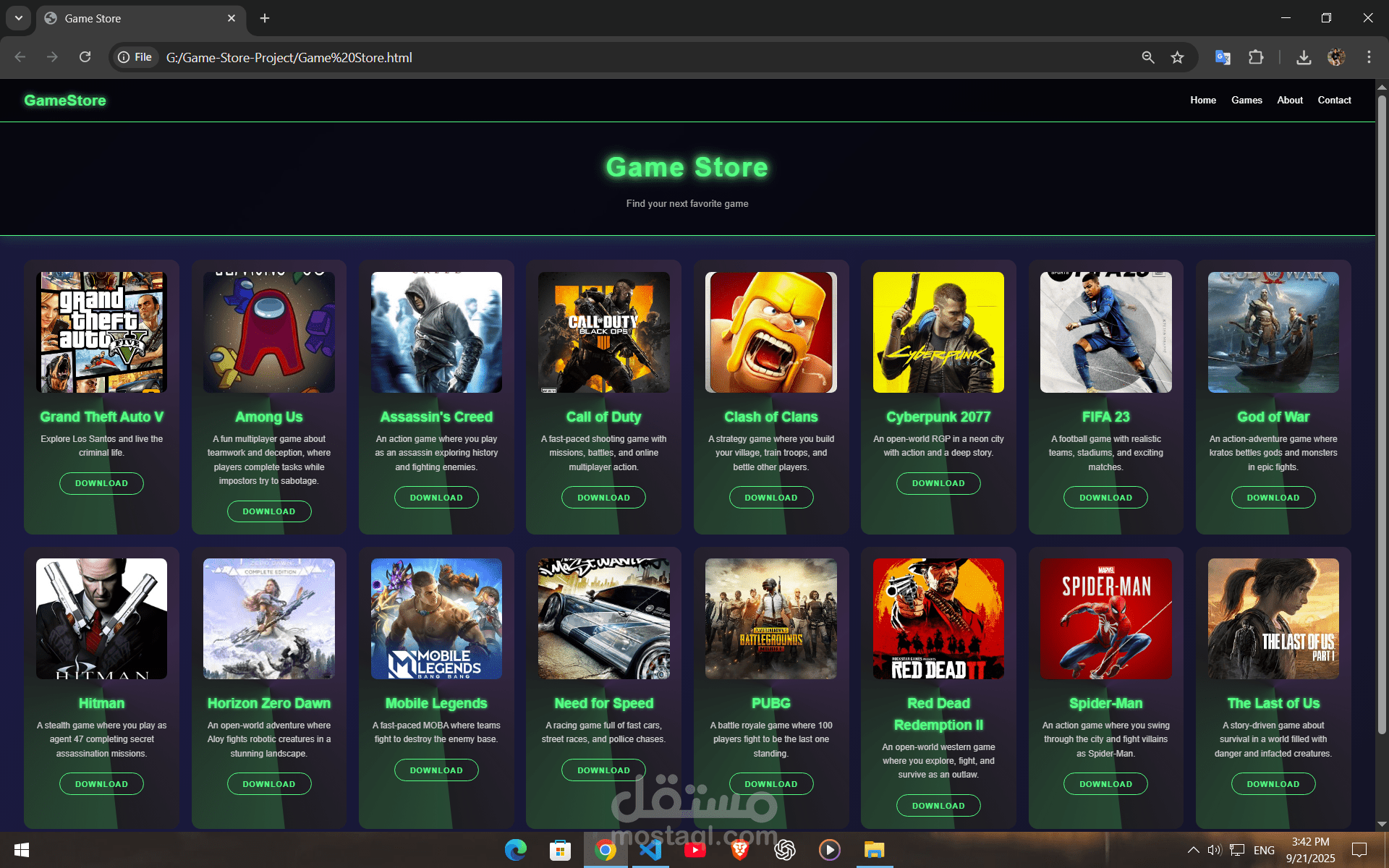Screen dimensions: 1389x868
Task: Click the File site info icon
Action: [x=135, y=57]
